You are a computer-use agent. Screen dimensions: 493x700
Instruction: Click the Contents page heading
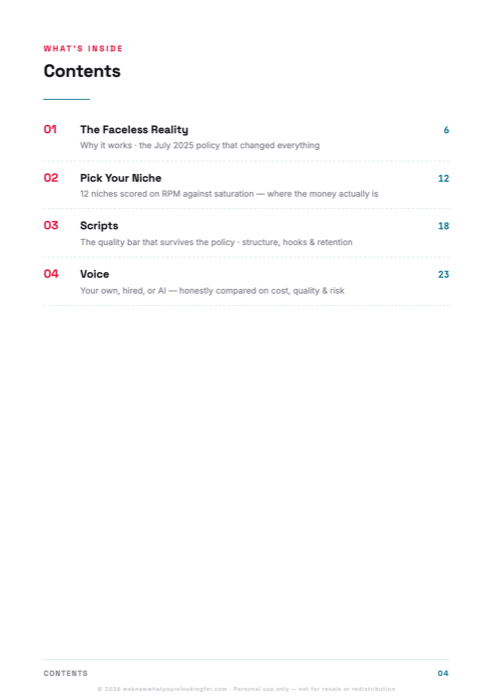82,71
